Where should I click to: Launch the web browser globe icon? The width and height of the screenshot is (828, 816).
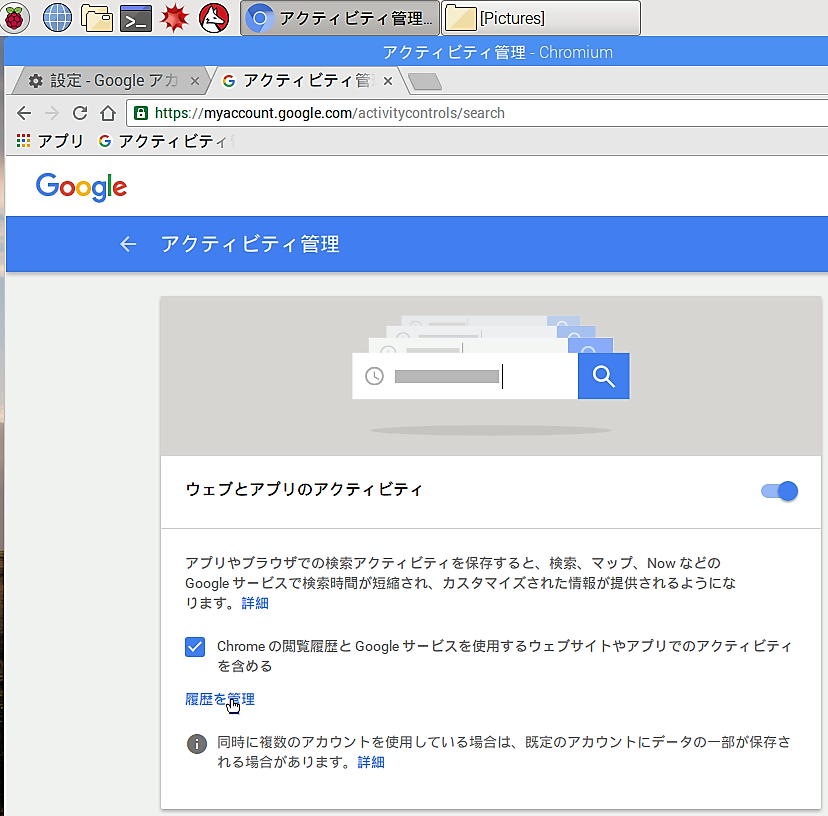57,18
